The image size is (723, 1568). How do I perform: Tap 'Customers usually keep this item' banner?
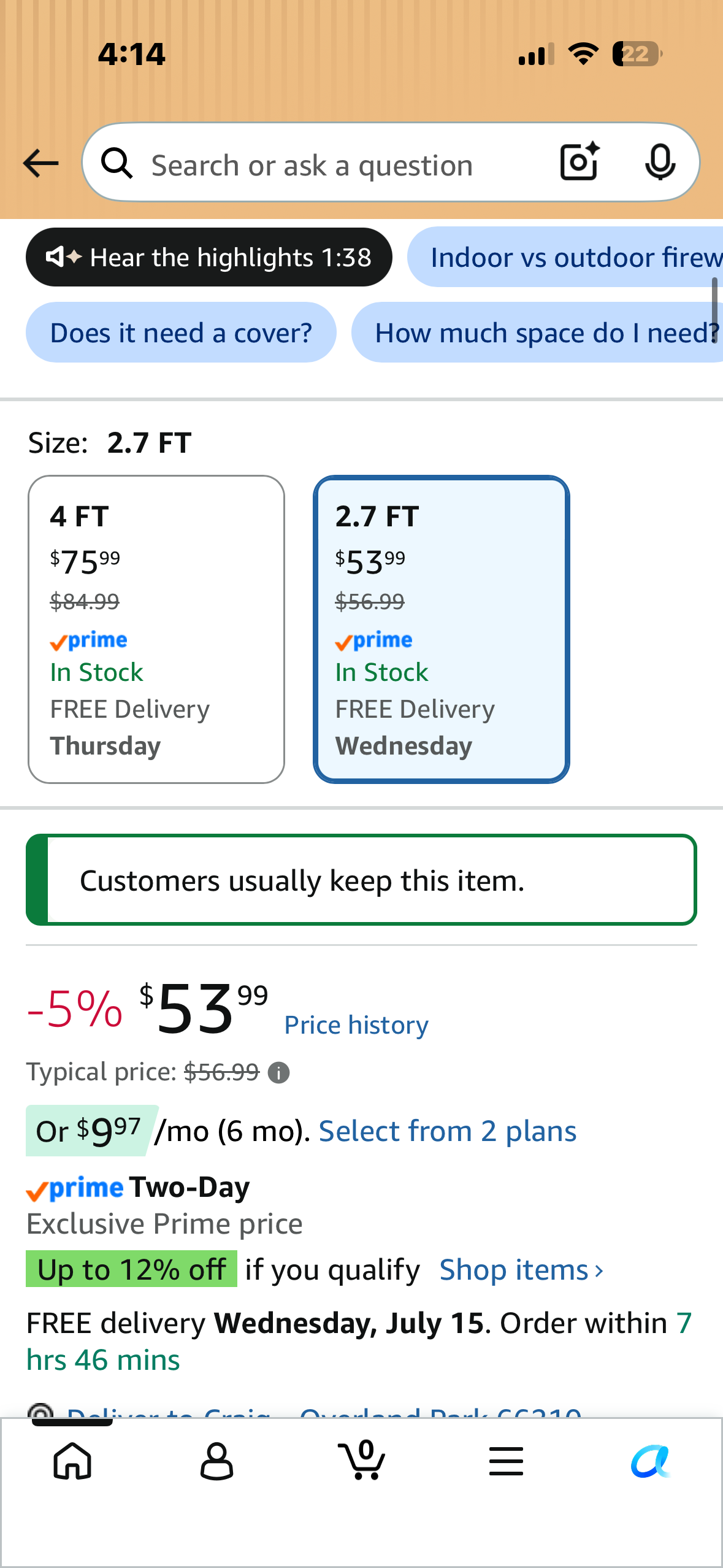point(361,880)
